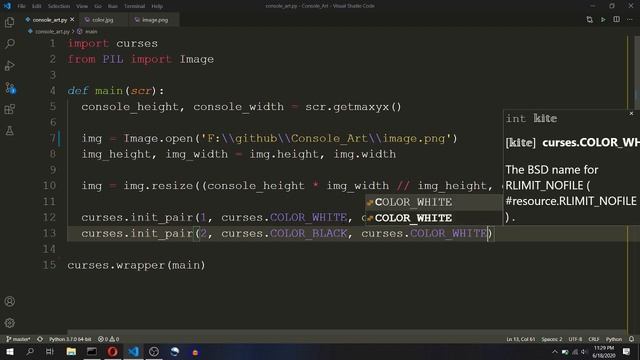Click the synchronize changes icon in status bar
The width and height of the screenshot is (640, 360).
click(x=40, y=339)
